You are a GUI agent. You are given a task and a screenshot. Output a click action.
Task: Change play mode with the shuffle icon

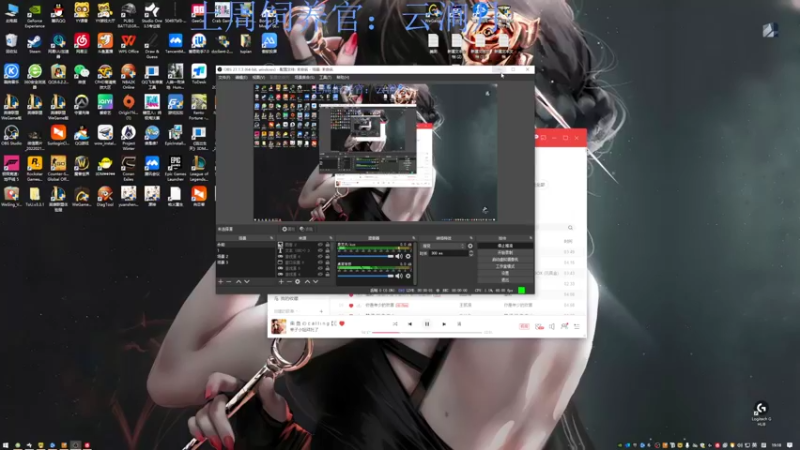coord(395,324)
